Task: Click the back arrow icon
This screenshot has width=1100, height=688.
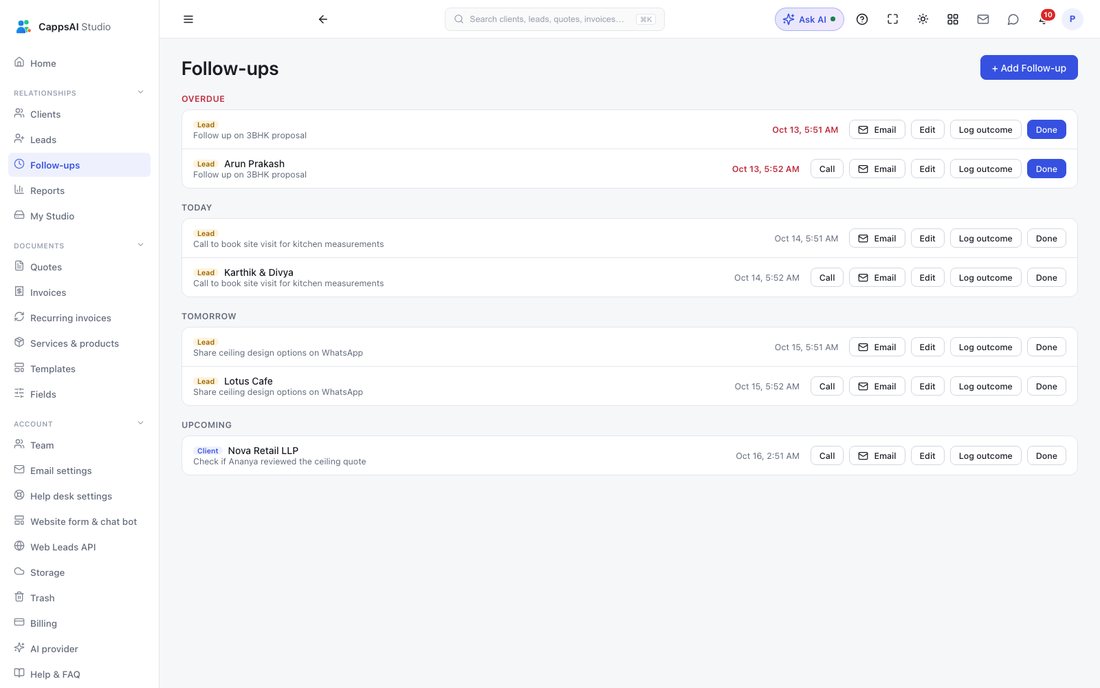Action: 323,19
